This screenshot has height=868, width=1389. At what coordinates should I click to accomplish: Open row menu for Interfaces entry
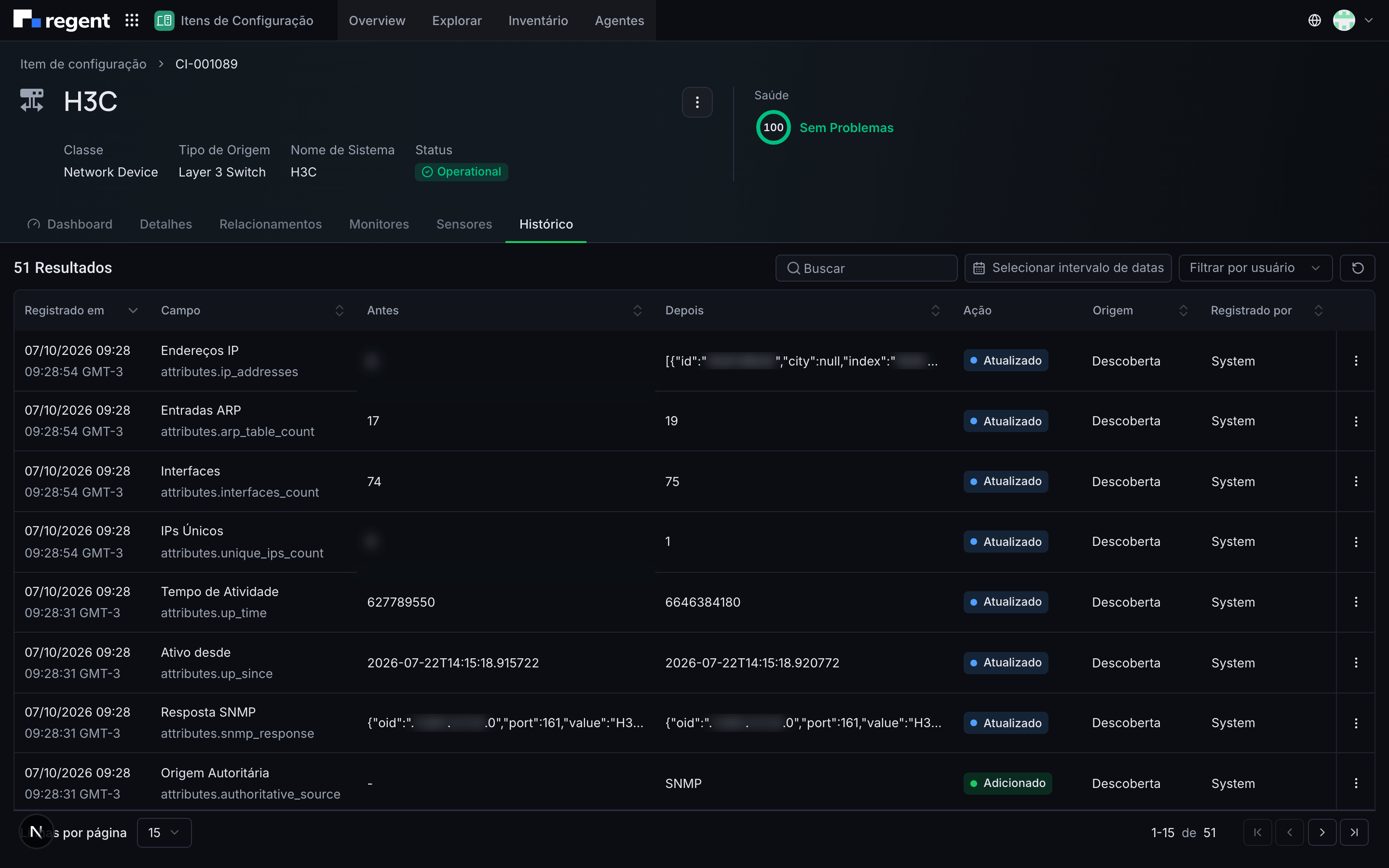coord(1356,481)
